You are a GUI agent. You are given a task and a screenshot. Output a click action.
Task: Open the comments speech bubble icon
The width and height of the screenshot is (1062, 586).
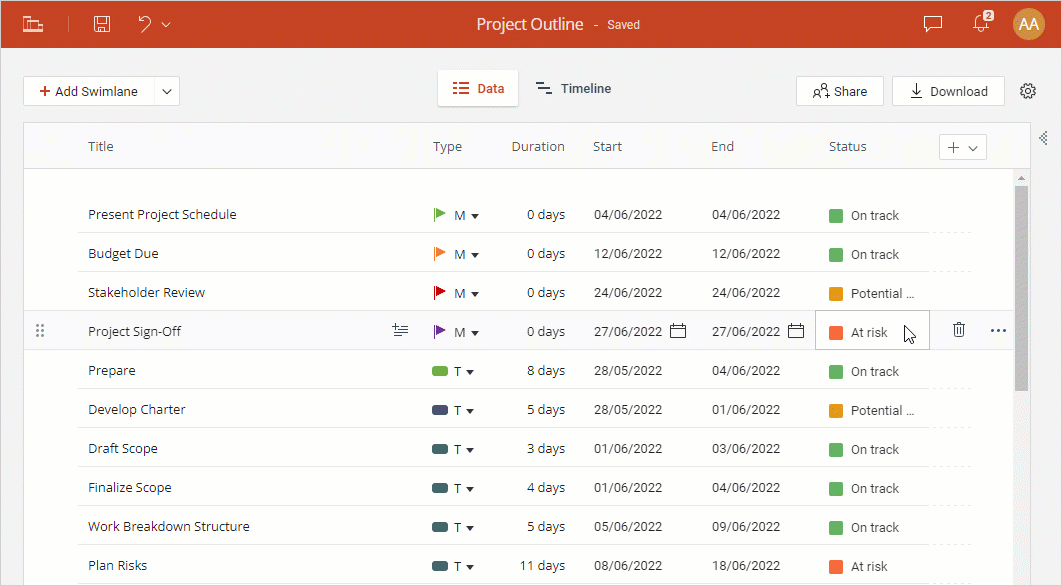click(932, 24)
